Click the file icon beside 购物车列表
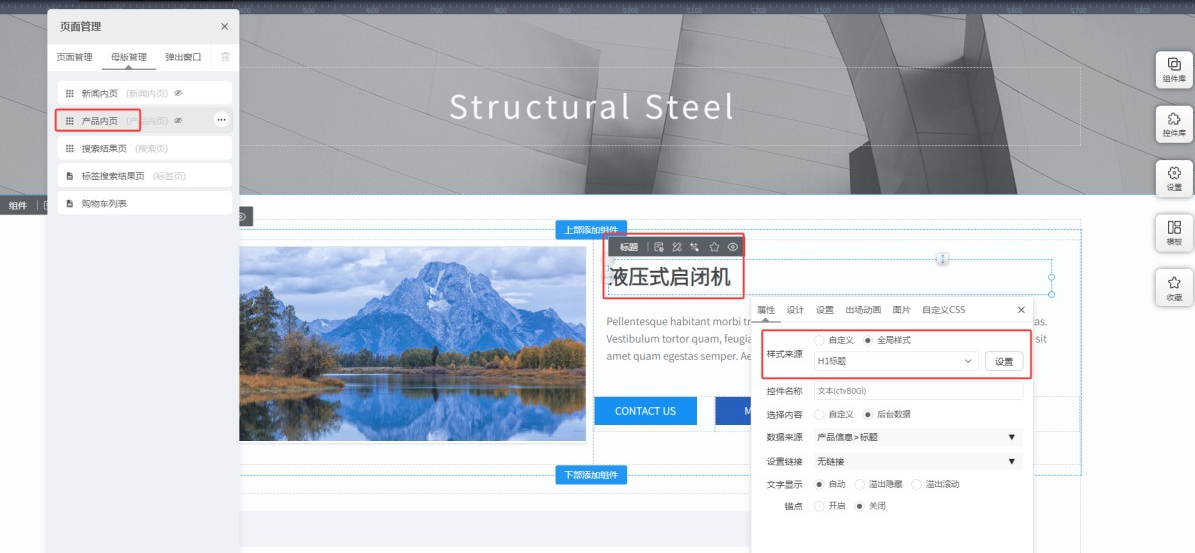Viewport: 1195px width, 553px height. (x=70, y=203)
